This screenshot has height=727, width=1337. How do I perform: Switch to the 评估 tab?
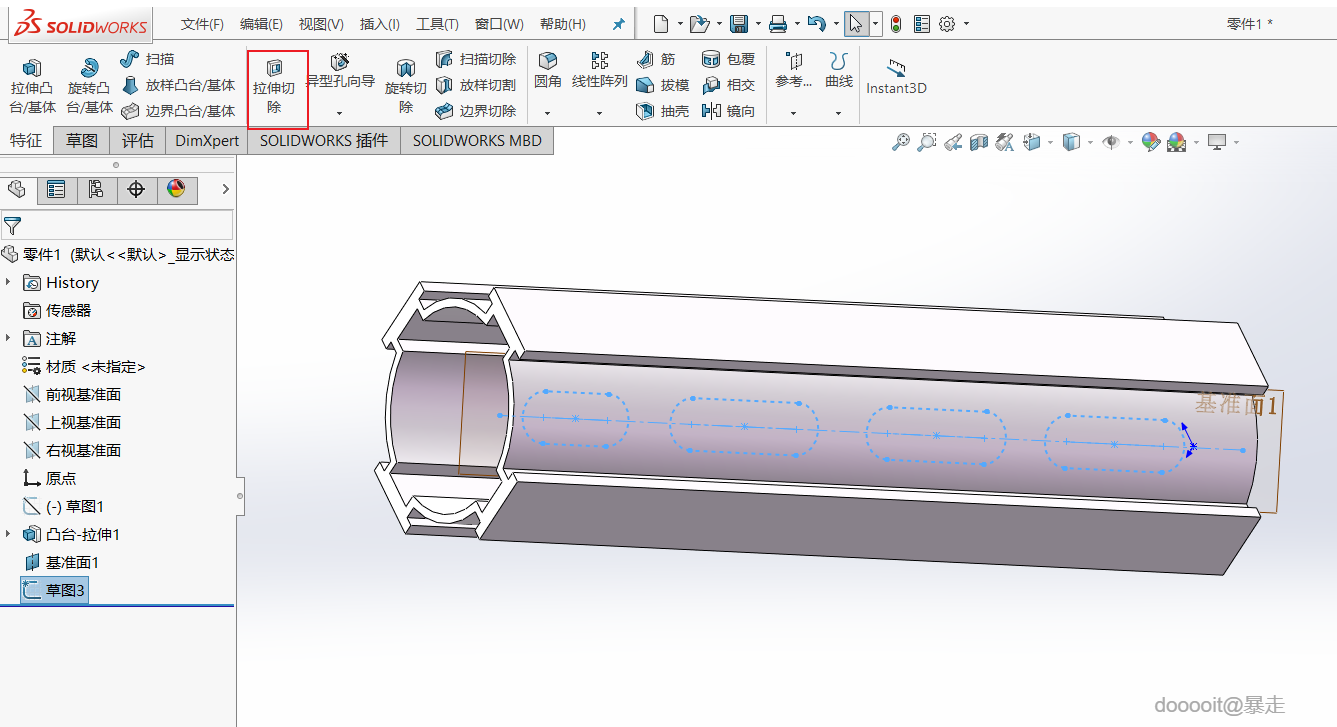pyautogui.click(x=138, y=141)
